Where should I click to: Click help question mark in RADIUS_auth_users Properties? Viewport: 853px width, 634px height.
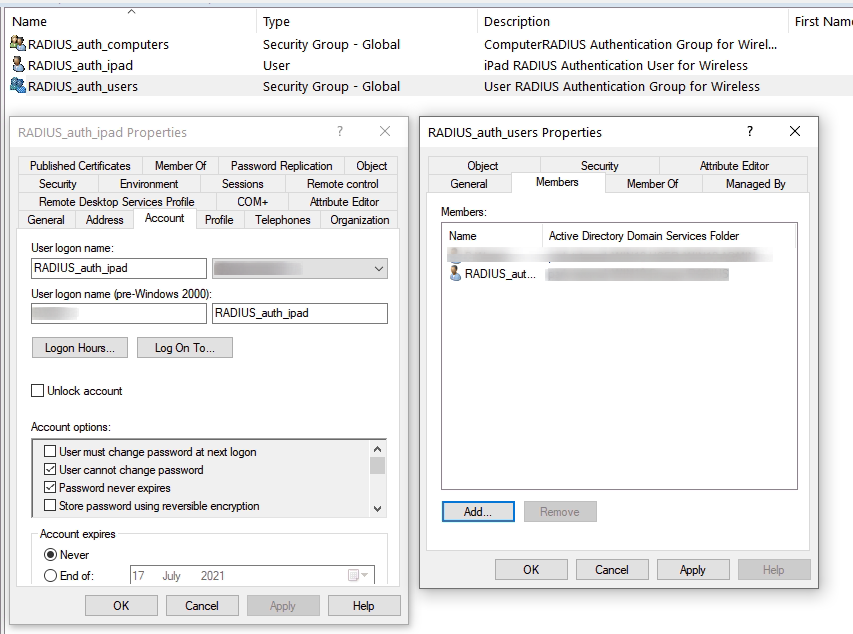(750, 131)
